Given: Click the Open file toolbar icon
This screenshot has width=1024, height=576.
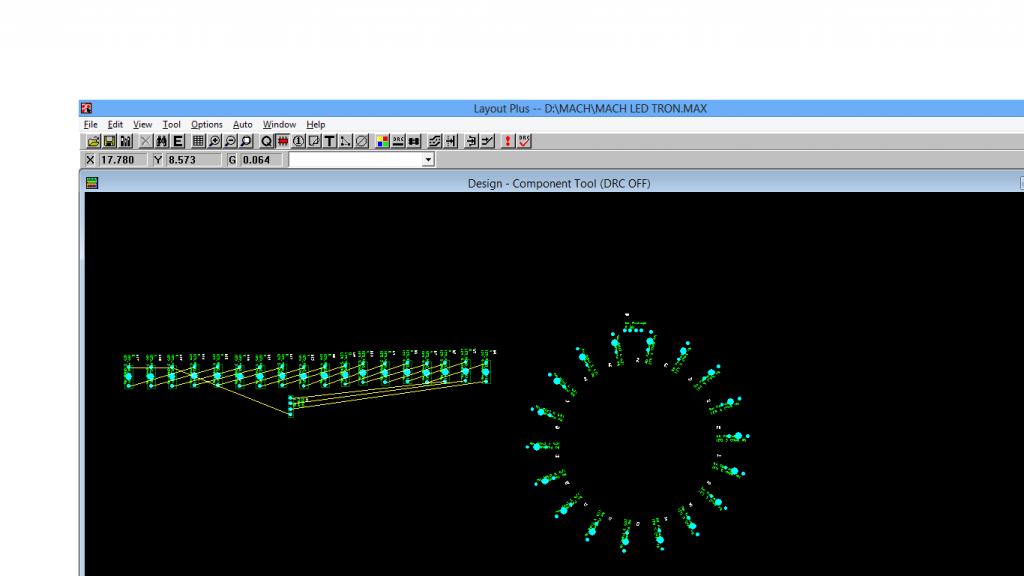Looking at the screenshot, I should [x=93, y=141].
